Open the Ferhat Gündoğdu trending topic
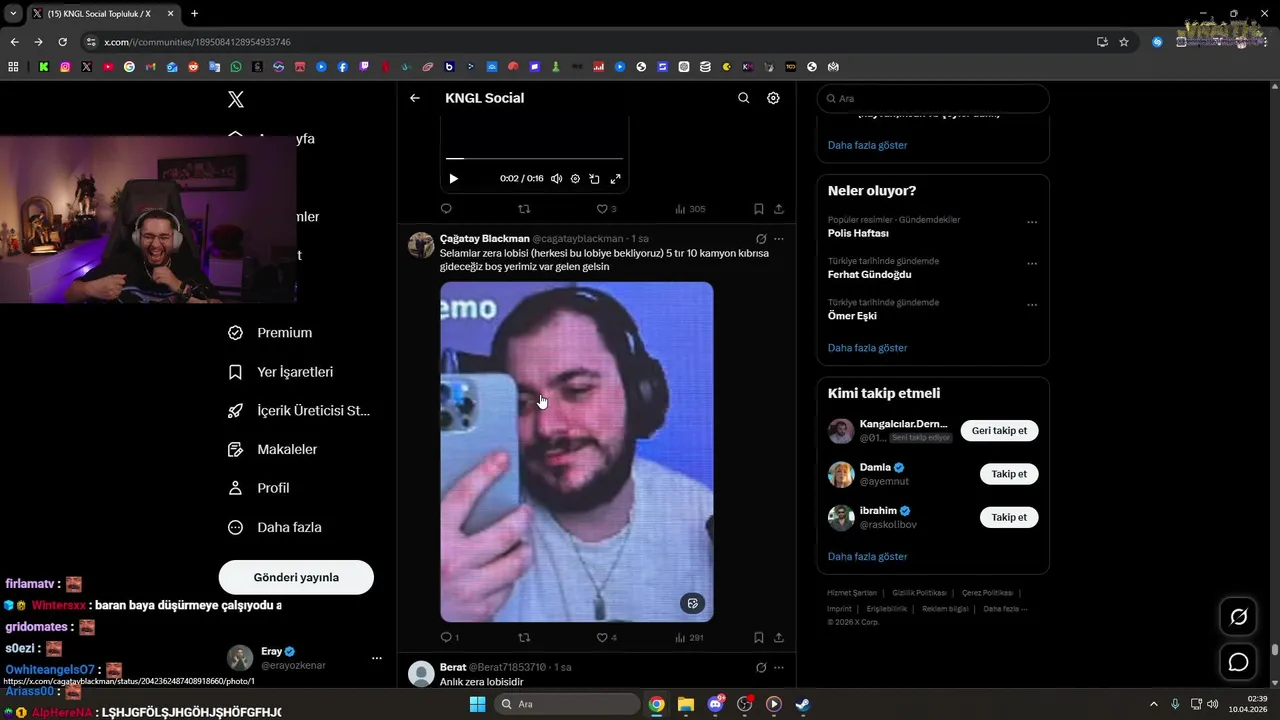This screenshot has width=1280, height=720. click(x=869, y=275)
